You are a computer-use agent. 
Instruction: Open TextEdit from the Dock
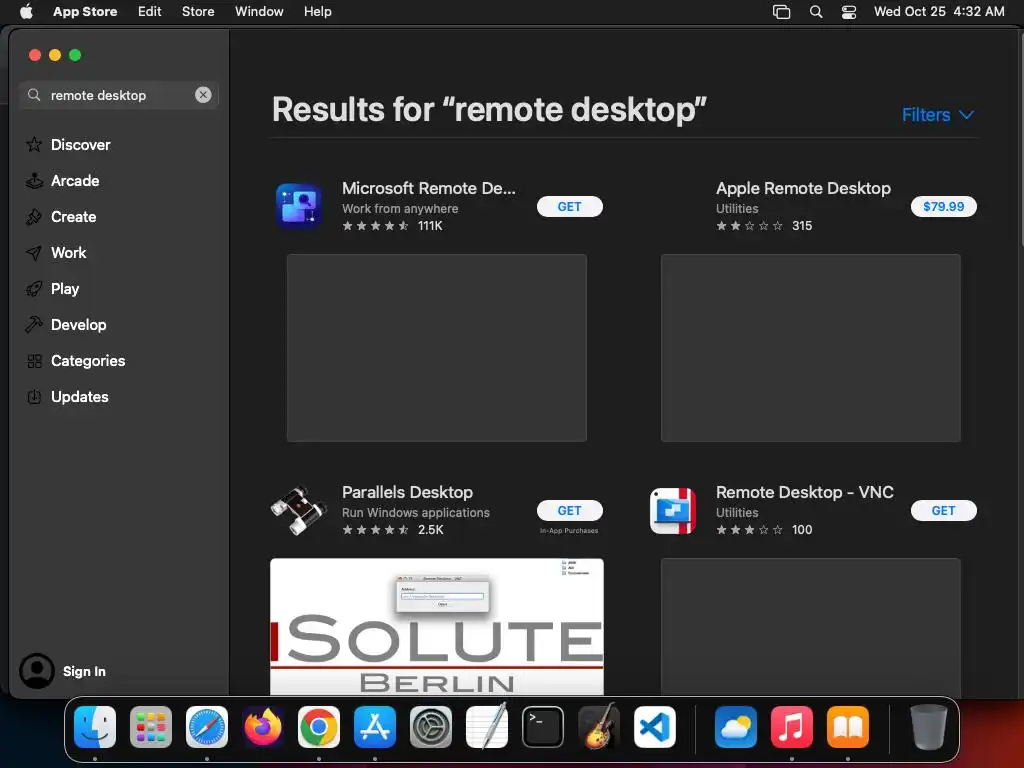coord(487,727)
